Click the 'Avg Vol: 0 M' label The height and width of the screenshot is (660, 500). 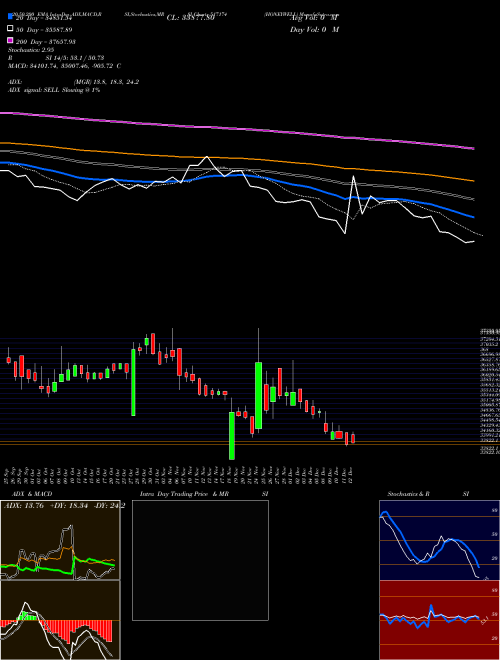(x=314, y=18)
